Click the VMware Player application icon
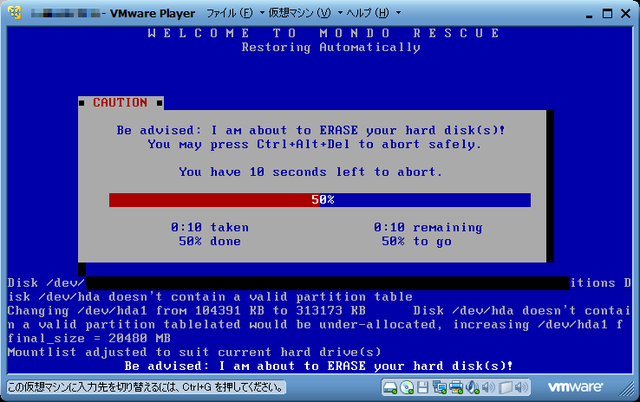 (x=15, y=13)
